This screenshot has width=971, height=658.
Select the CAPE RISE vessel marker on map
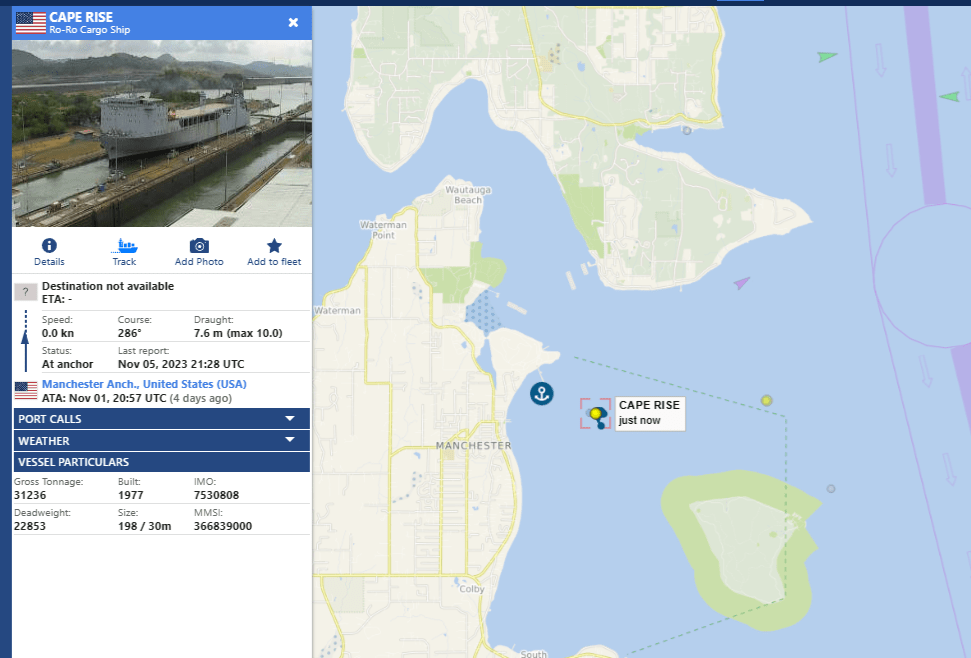pyautogui.click(x=597, y=414)
